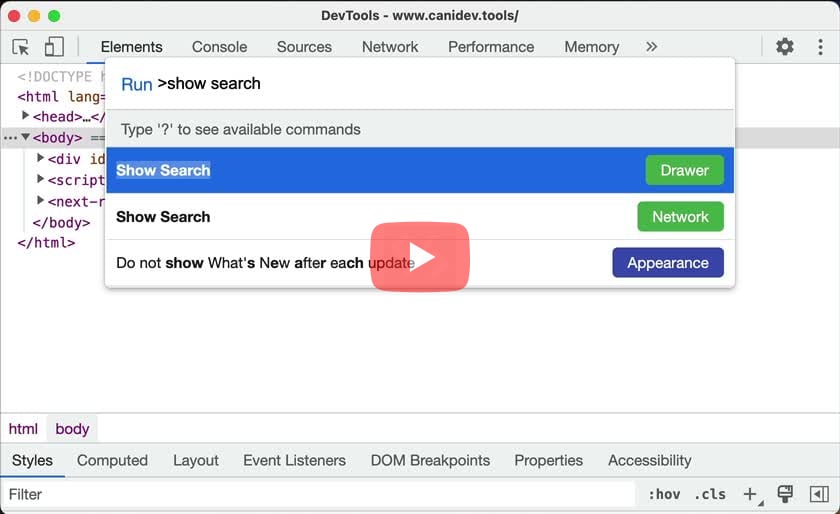
Task: Run the Show Search Drawer command
Action: tap(420, 170)
